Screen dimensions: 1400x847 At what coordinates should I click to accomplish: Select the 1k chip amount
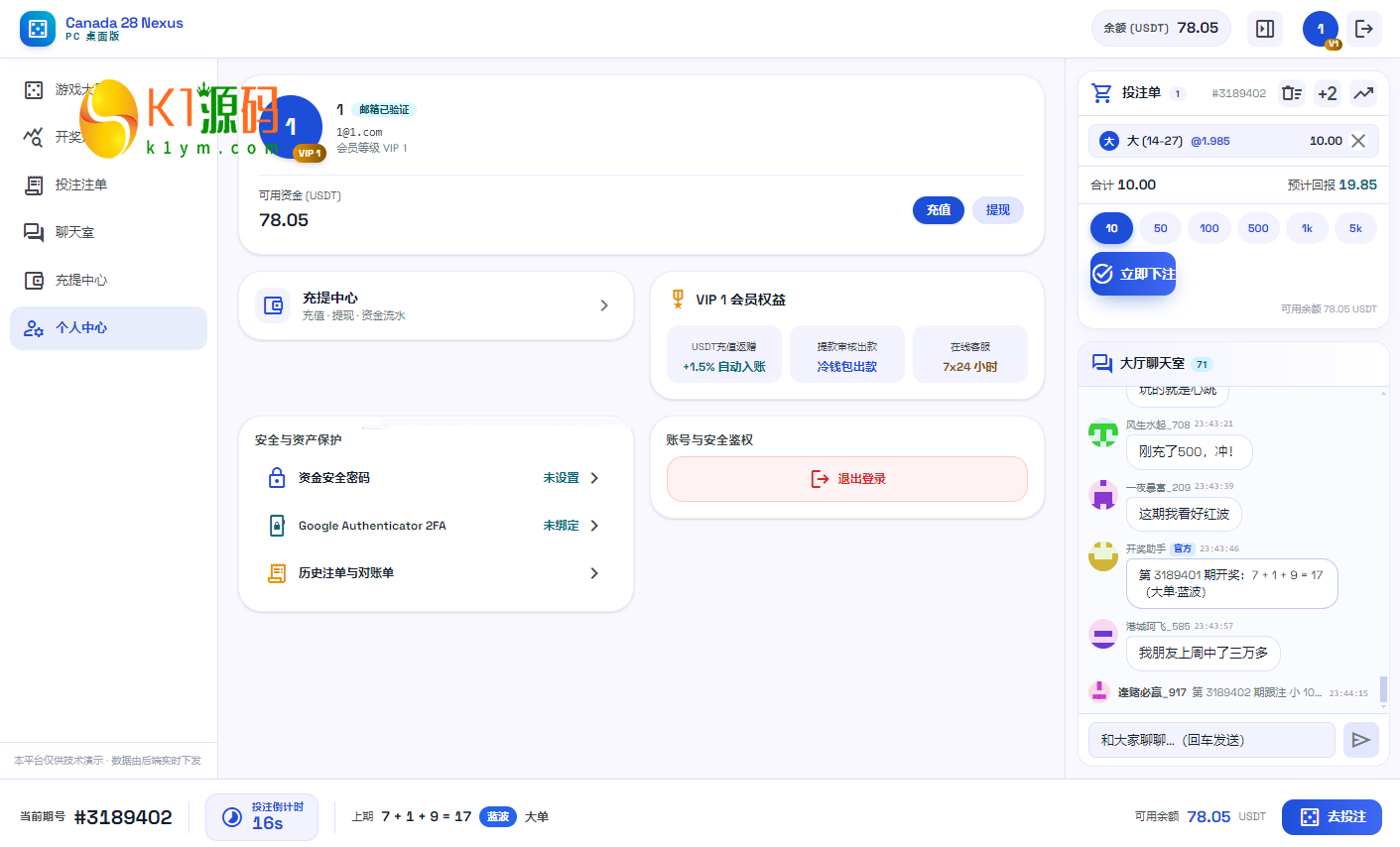pos(1307,228)
